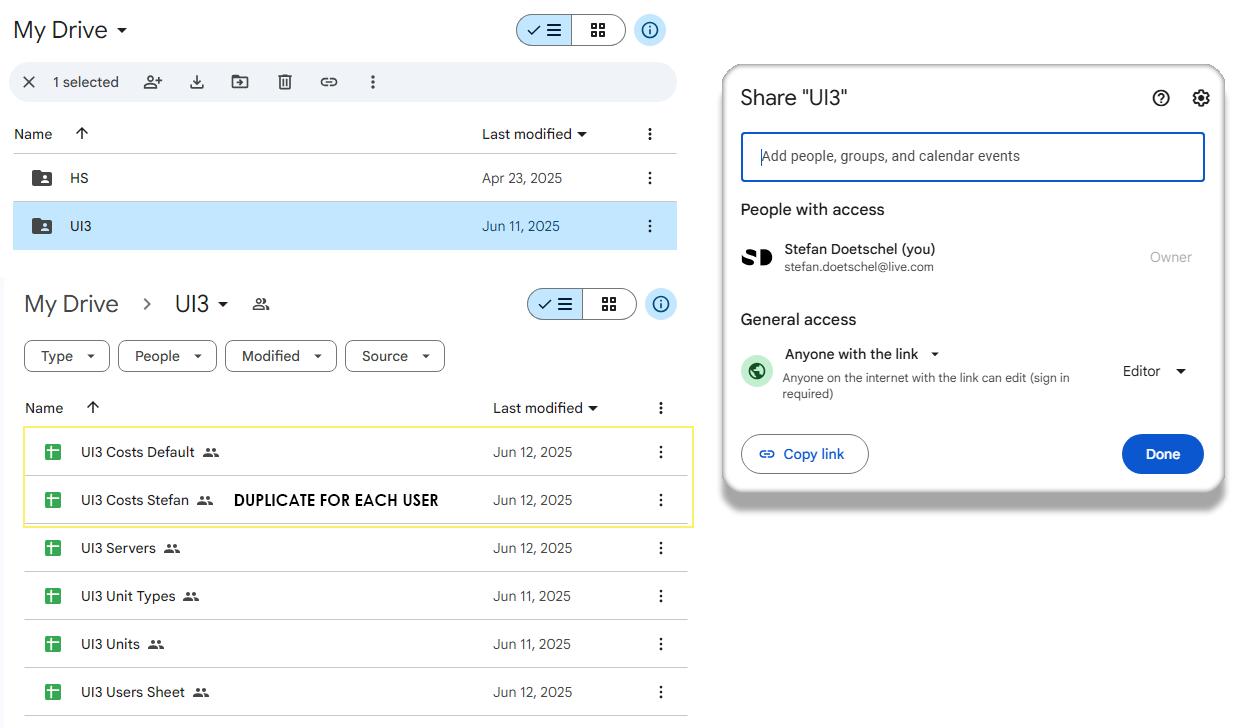Open the Modified filter chip
The width and height of the screenshot is (1235, 728).
(x=281, y=356)
